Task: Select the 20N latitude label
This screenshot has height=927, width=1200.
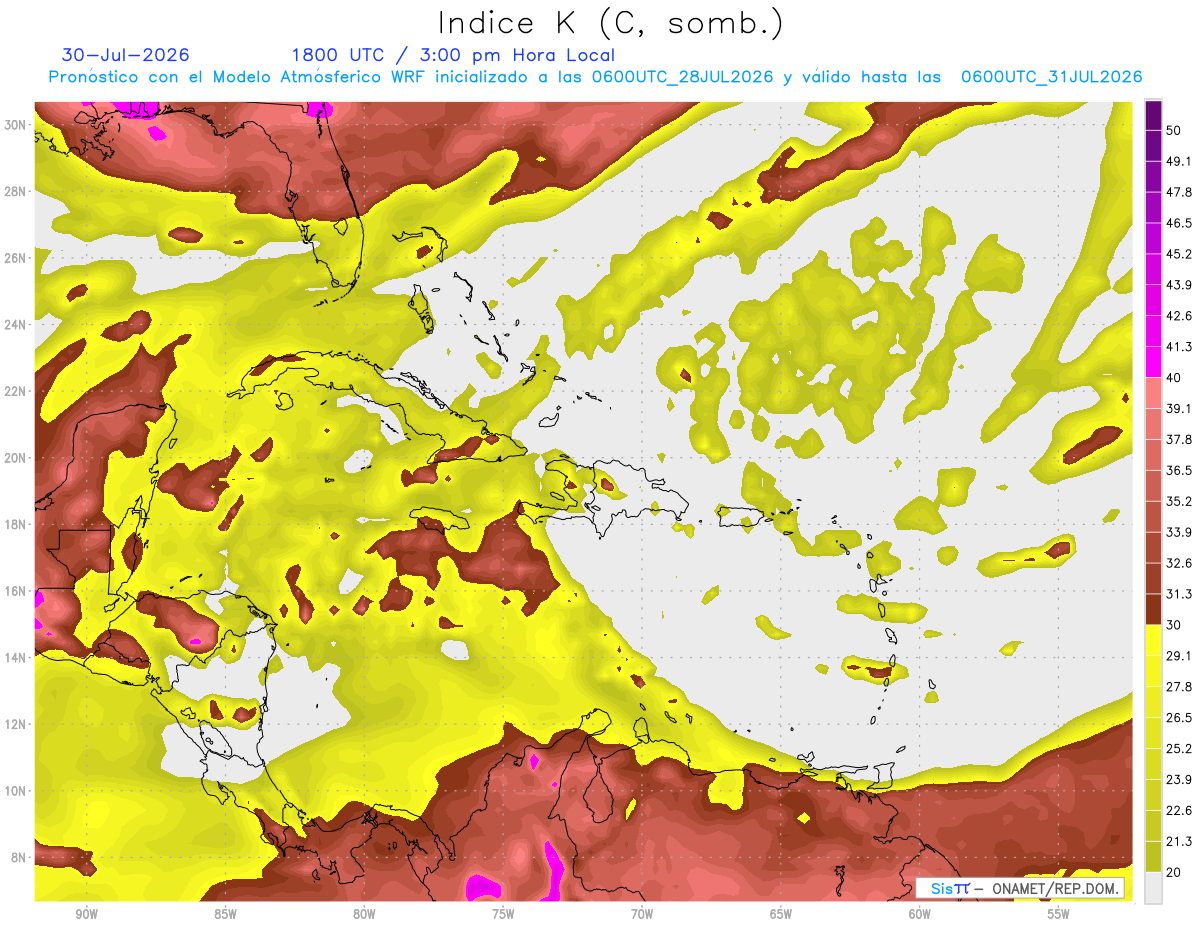Action: (x=16, y=458)
